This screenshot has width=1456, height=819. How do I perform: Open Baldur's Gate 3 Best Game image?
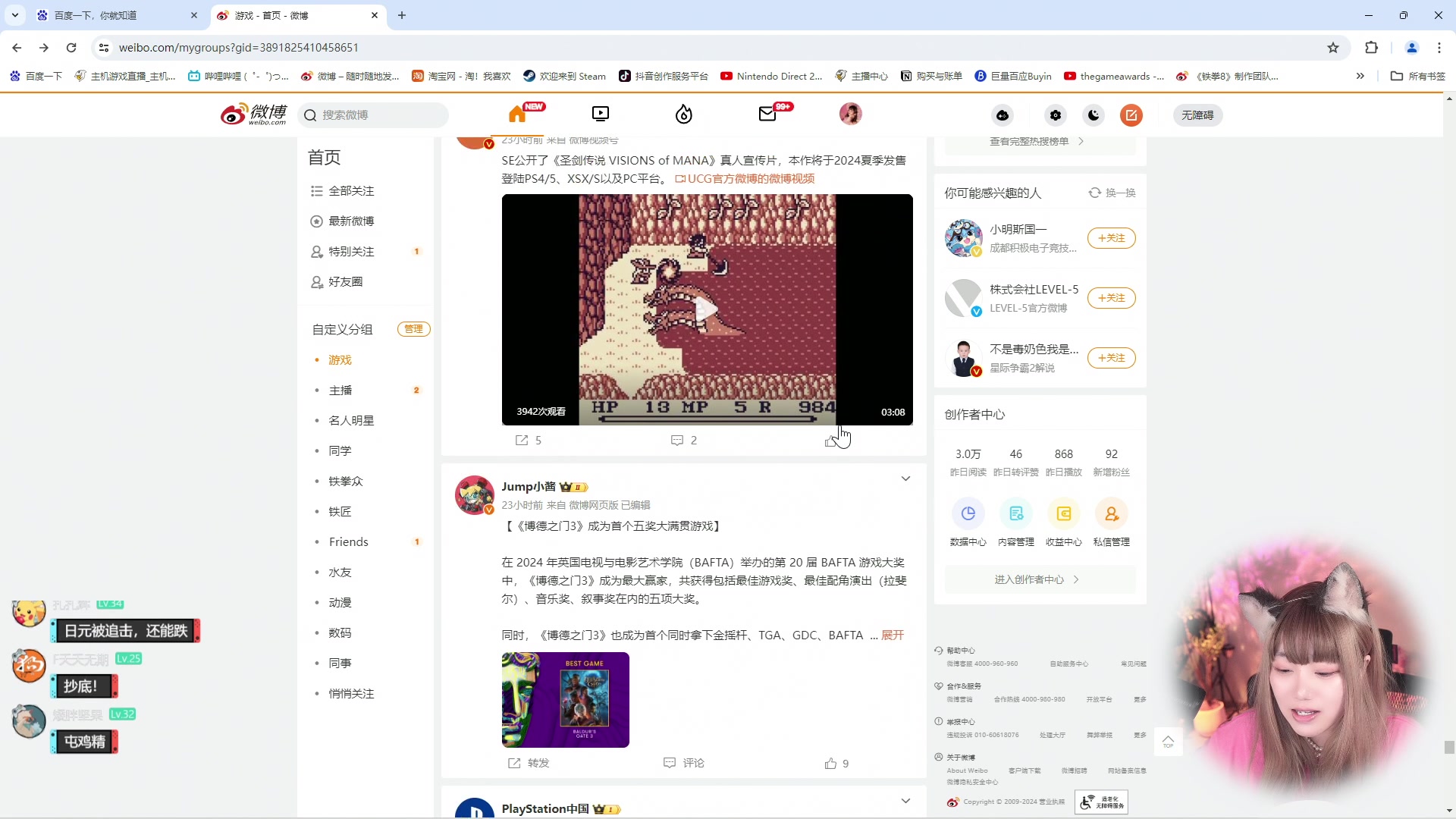(x=566, y=700)
